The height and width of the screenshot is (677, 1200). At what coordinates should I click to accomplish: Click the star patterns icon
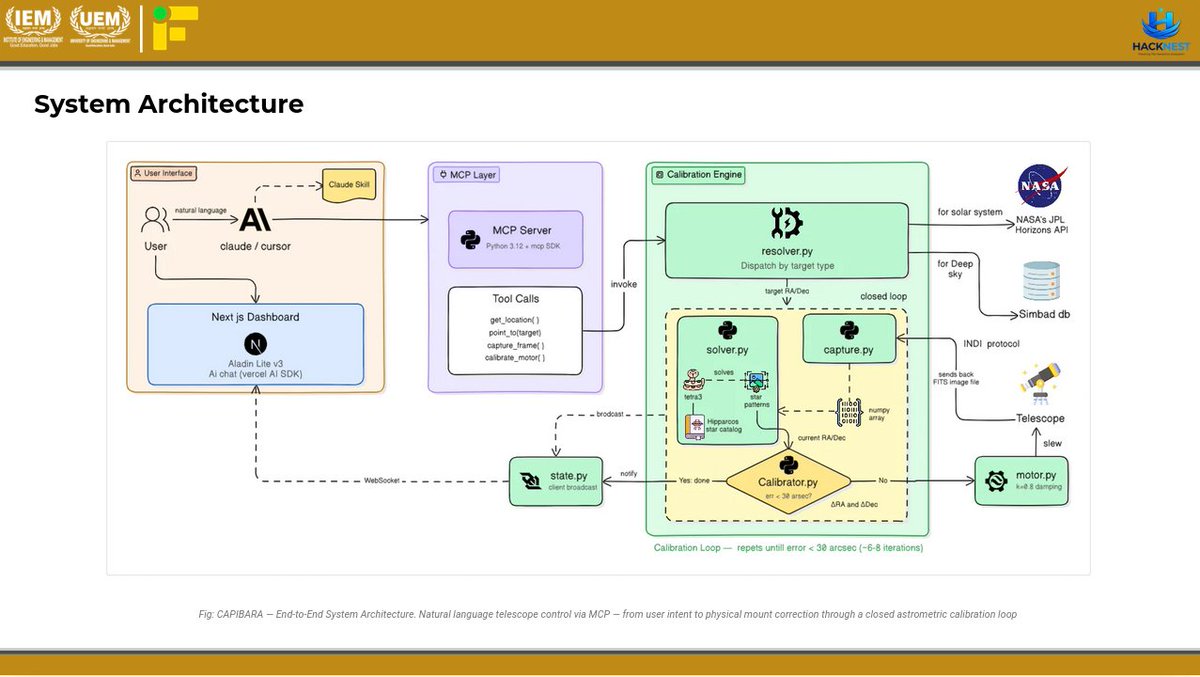[758, 380]
